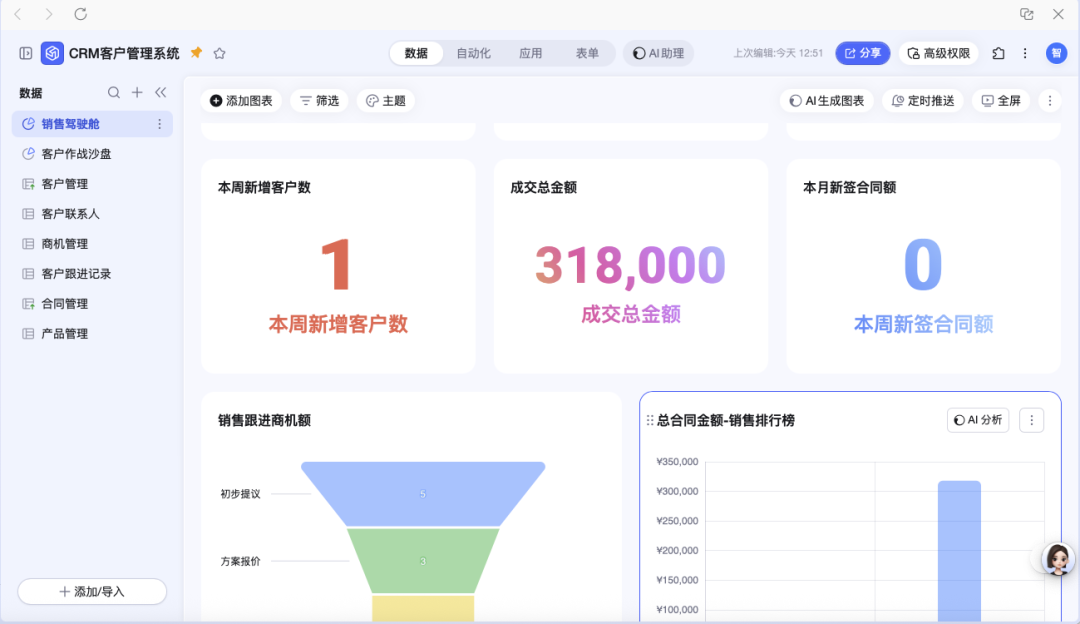Switch to the 表单 tab
1080x624 pixels.
(x=587, y=53)
